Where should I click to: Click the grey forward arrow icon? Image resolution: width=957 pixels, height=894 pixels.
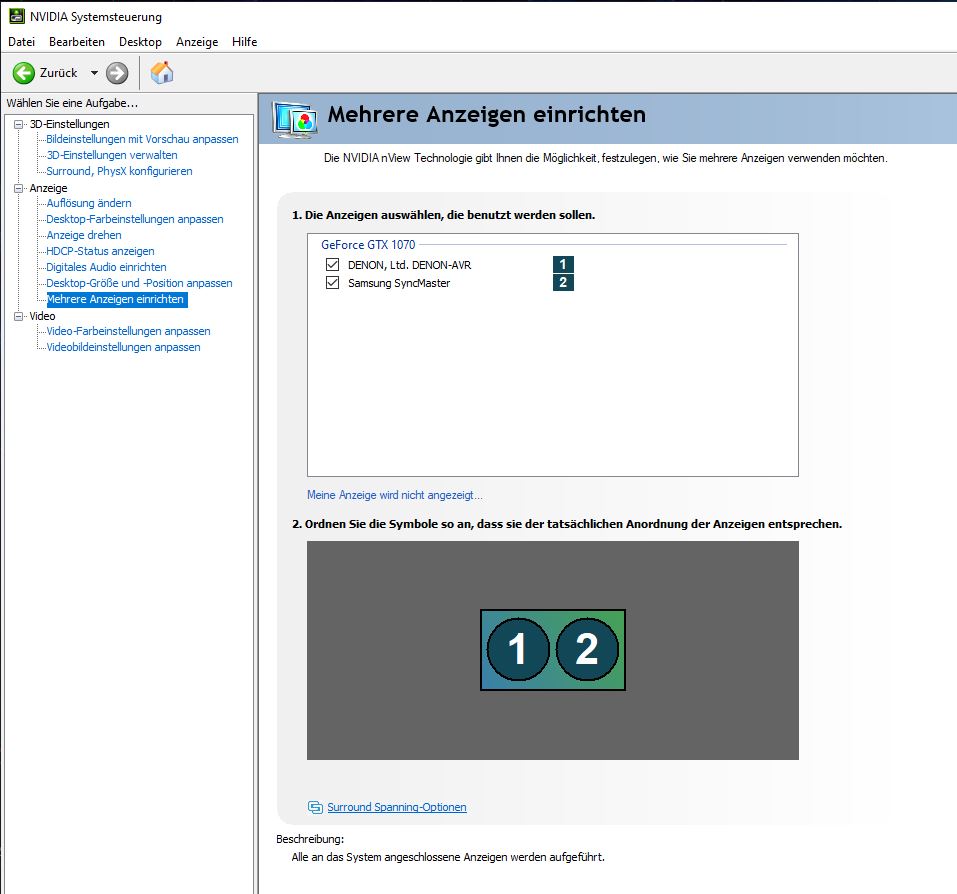tap(117, 73)
